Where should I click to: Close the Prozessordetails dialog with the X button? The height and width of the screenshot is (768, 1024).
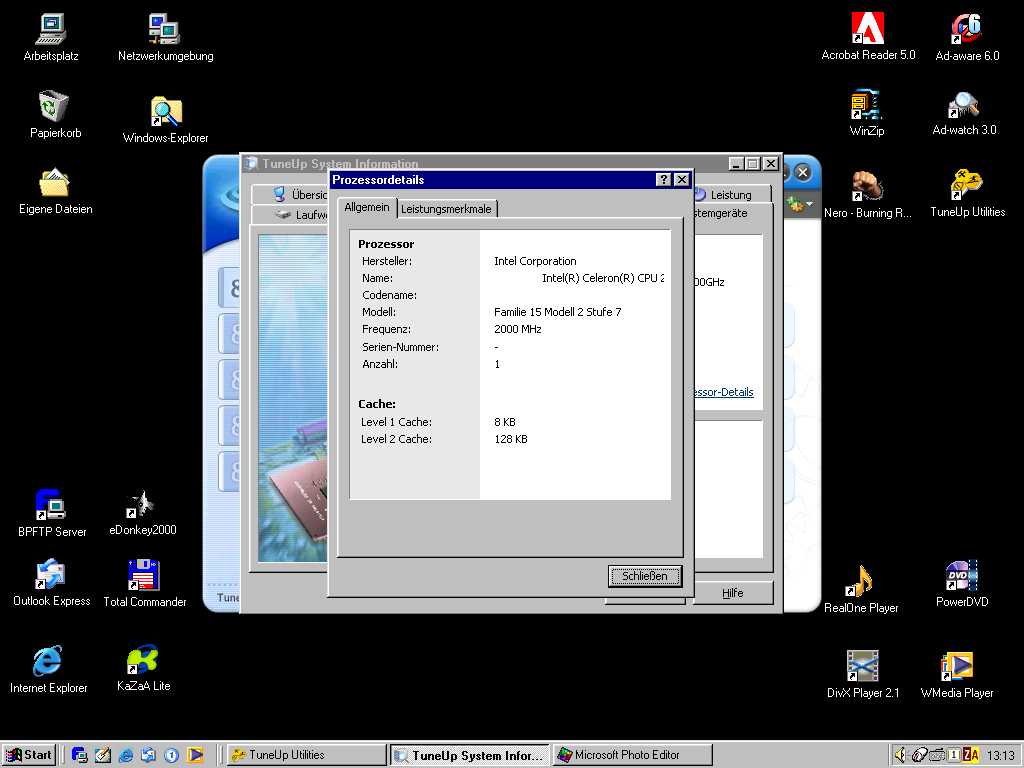pyautogui.click(x=682, y=180)
